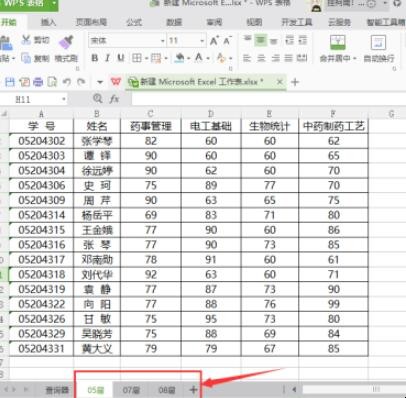
Task: Open the font color dropdown arrow
Action: (x=208, y=58)
